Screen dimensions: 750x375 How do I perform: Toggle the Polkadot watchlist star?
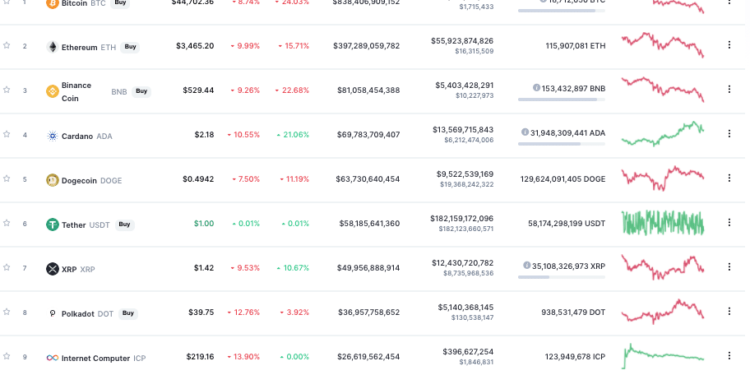7,312
